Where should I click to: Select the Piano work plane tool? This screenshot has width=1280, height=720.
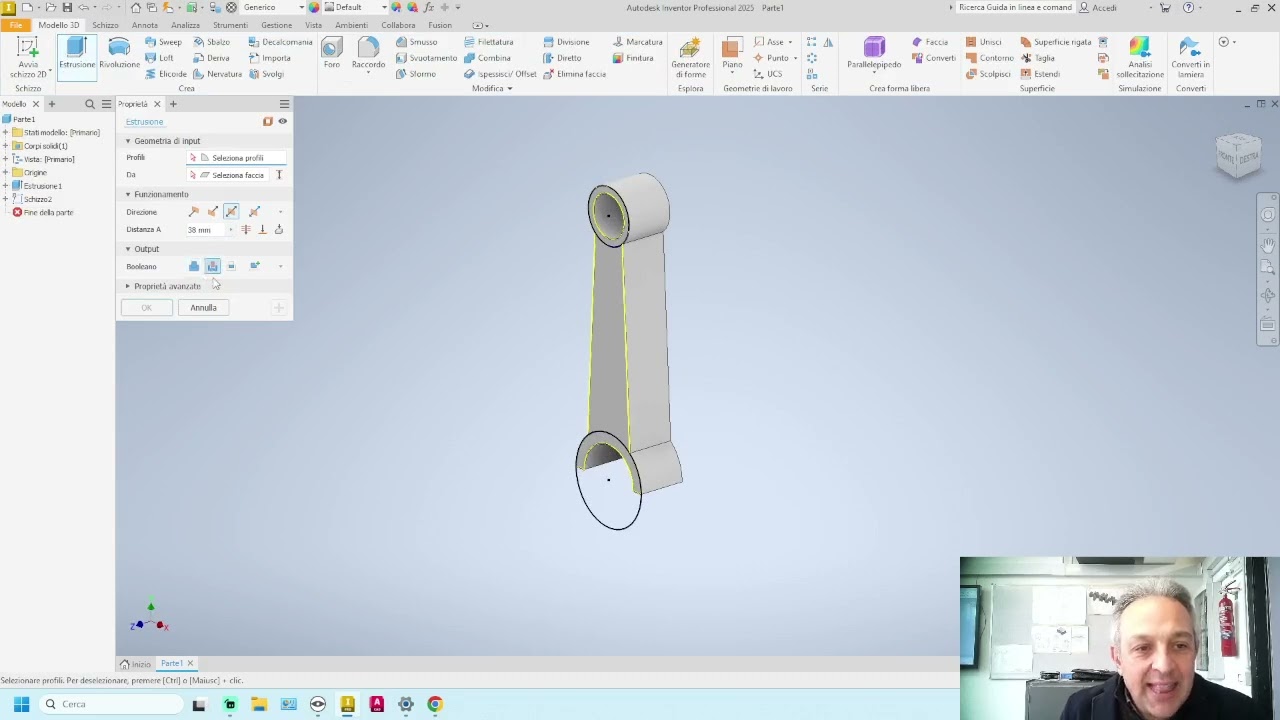tap(732, 54)
